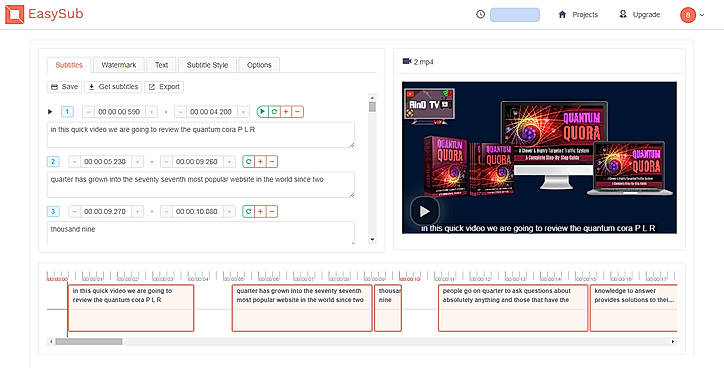The width and height of the screenshot is (724, 368).
Task: Click the subtitle list scrollbar down arrow
Action: pos(372,240)
